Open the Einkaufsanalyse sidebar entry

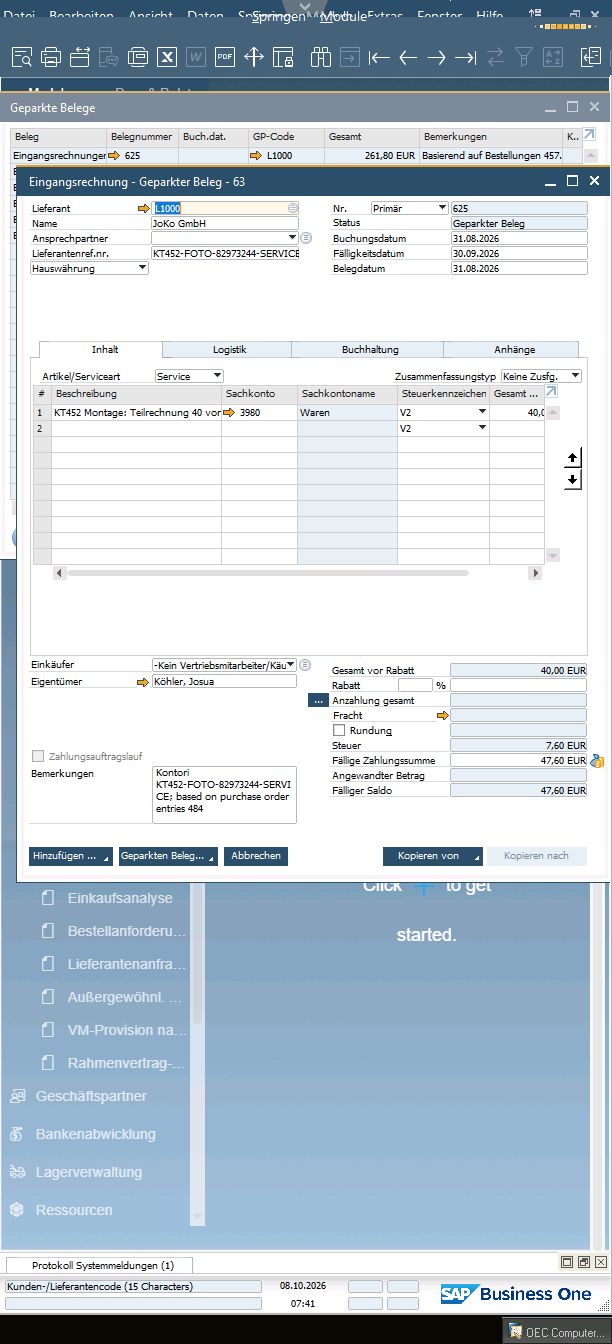pyautogui.click(x=120, y=898)
